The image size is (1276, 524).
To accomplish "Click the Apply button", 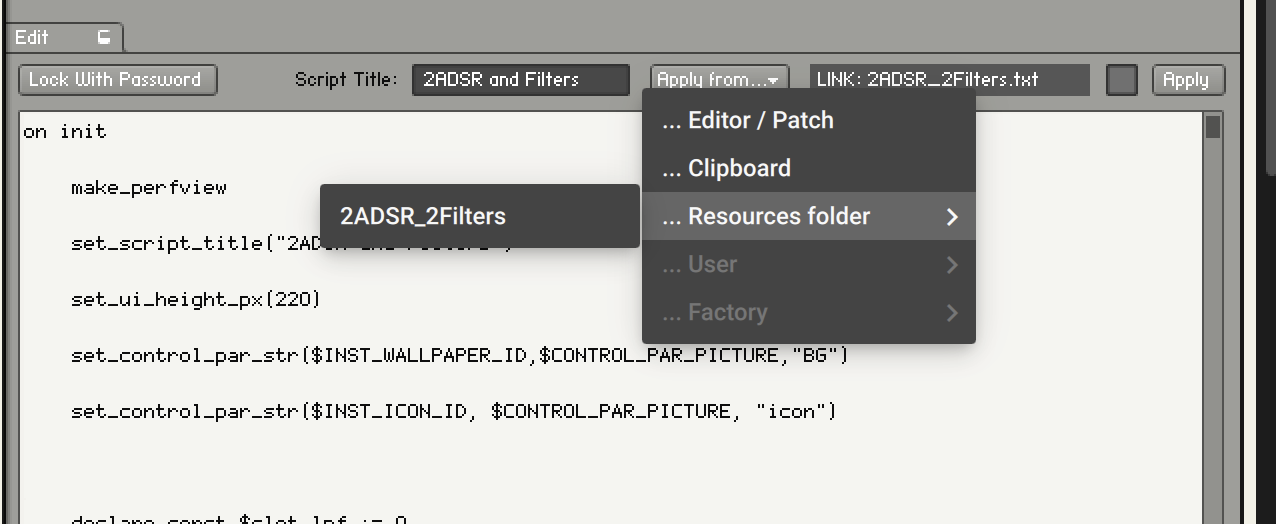I will pos(1187,80).
